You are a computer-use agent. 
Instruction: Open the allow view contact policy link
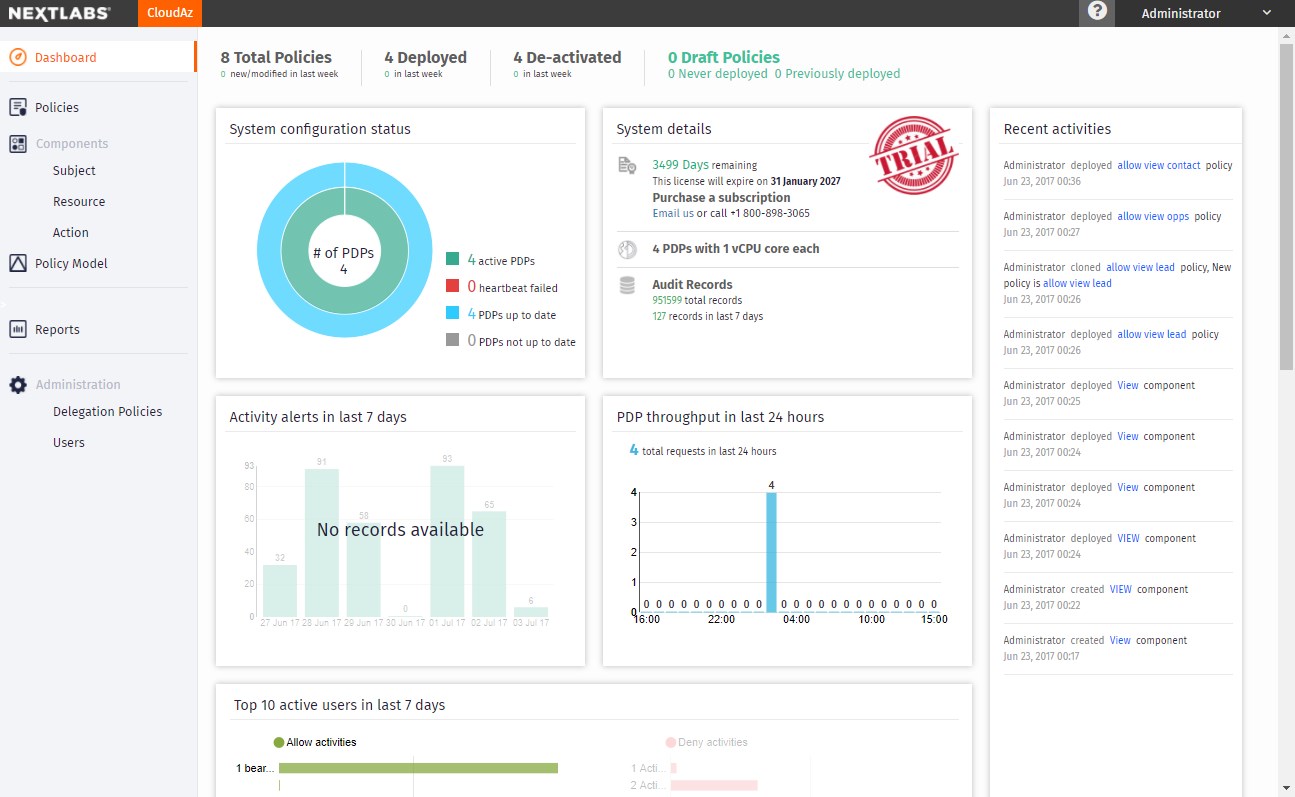point(1159,165)
